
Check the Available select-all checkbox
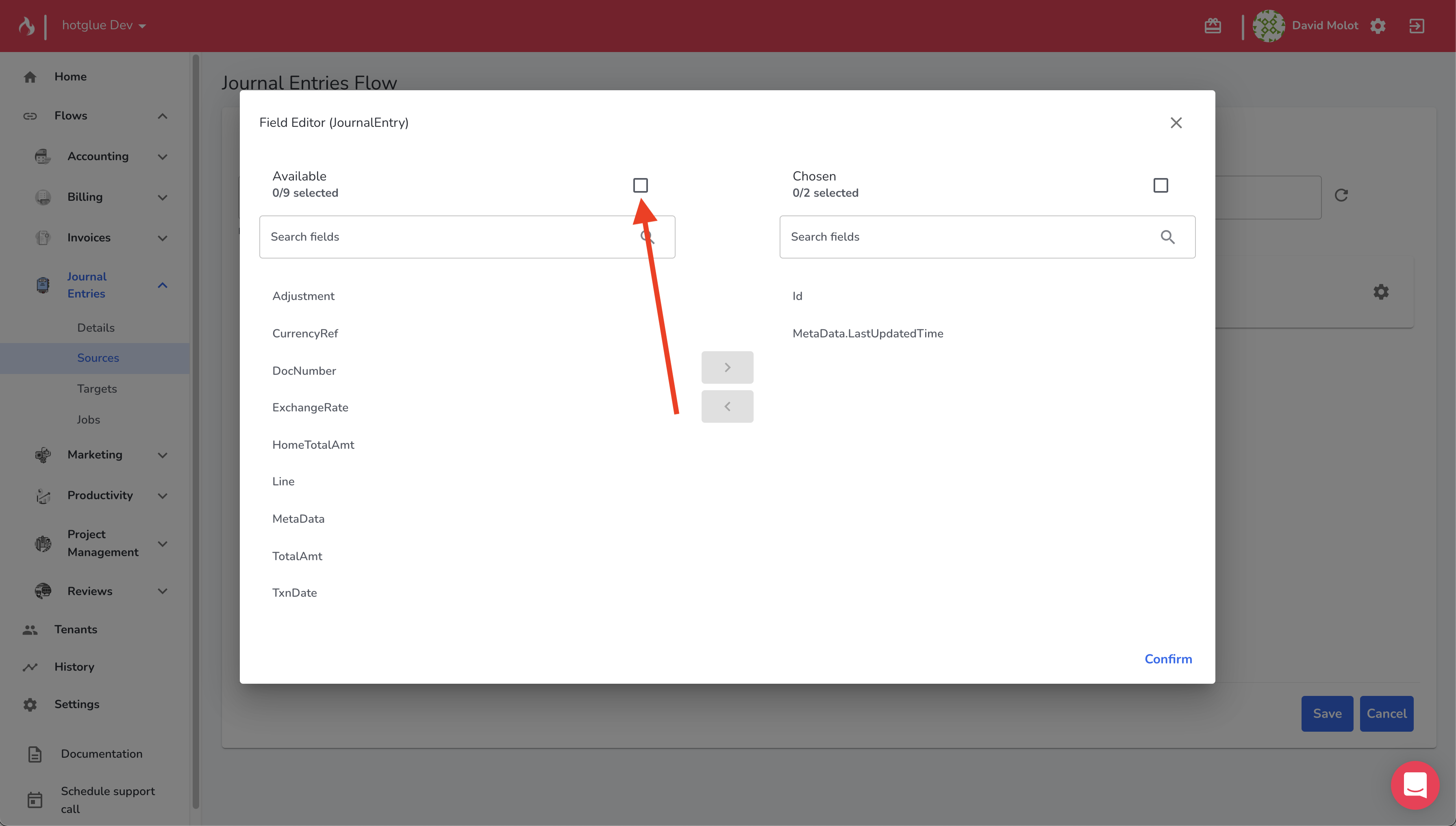coord(640,185)
